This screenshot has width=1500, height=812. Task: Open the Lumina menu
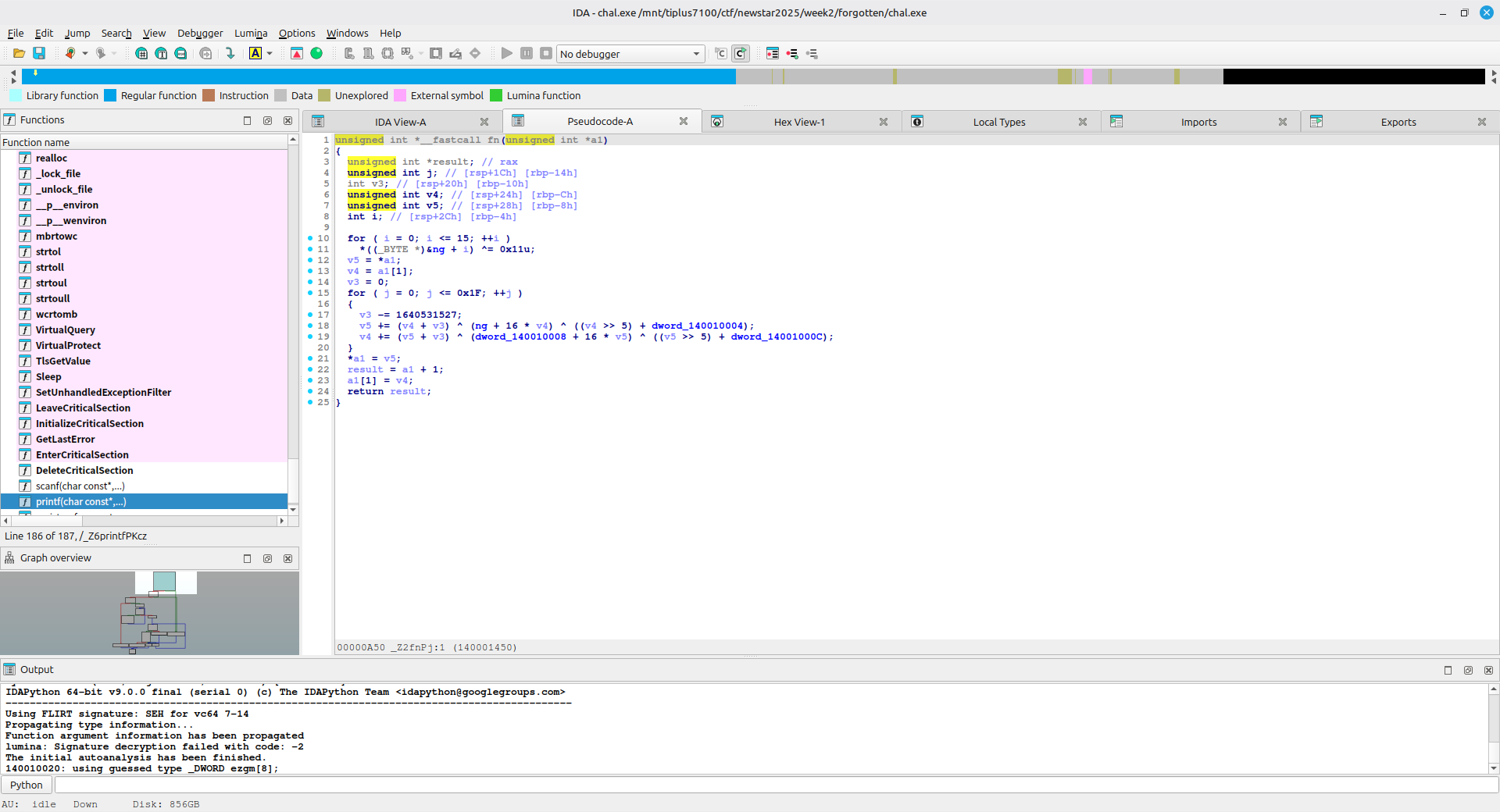tap(250, 33)
